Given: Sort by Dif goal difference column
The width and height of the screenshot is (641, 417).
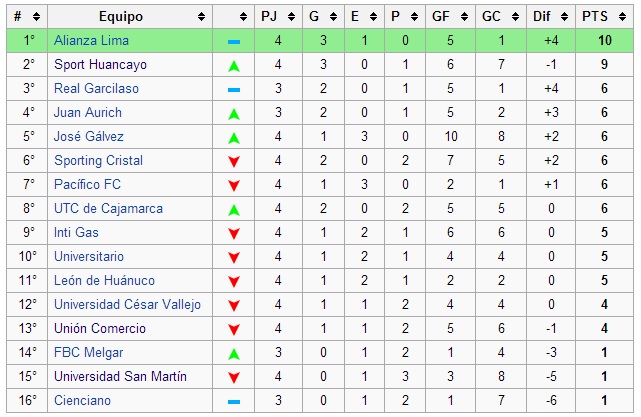Looking at the screenshot, I should coord(558,17).
